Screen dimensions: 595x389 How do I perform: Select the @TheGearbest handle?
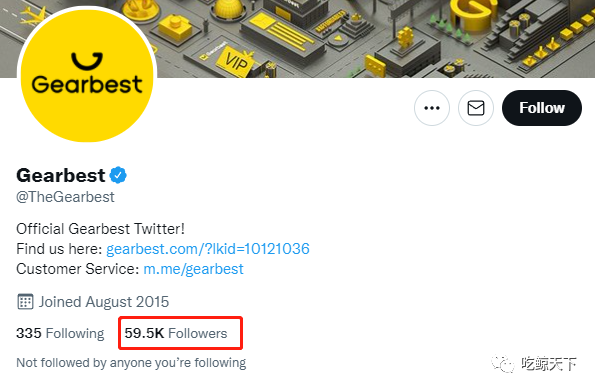(x=65, y=197)
